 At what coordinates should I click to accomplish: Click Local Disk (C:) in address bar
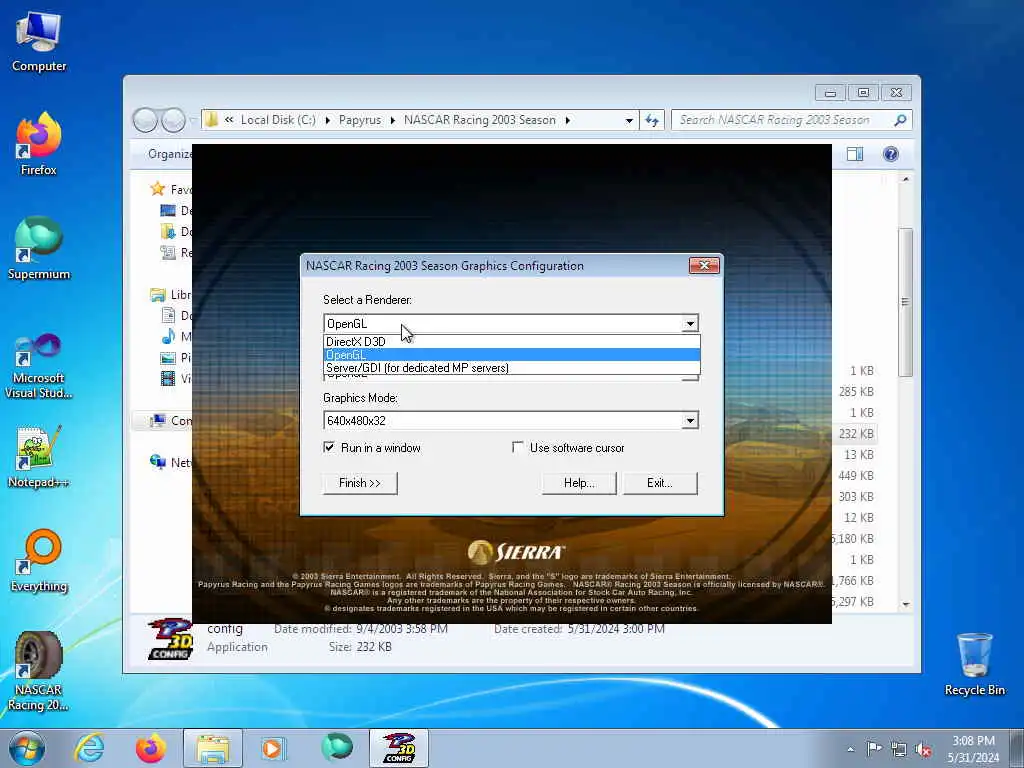coord(278,120)
